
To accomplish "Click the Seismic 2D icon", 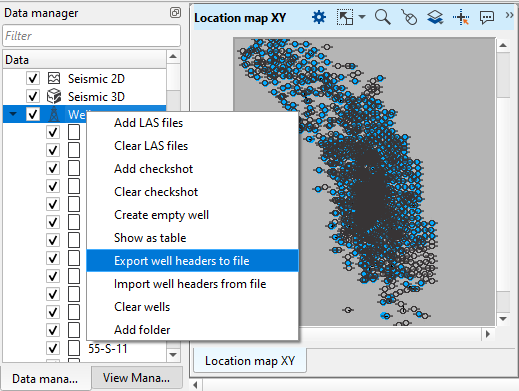I will (54, 78).
